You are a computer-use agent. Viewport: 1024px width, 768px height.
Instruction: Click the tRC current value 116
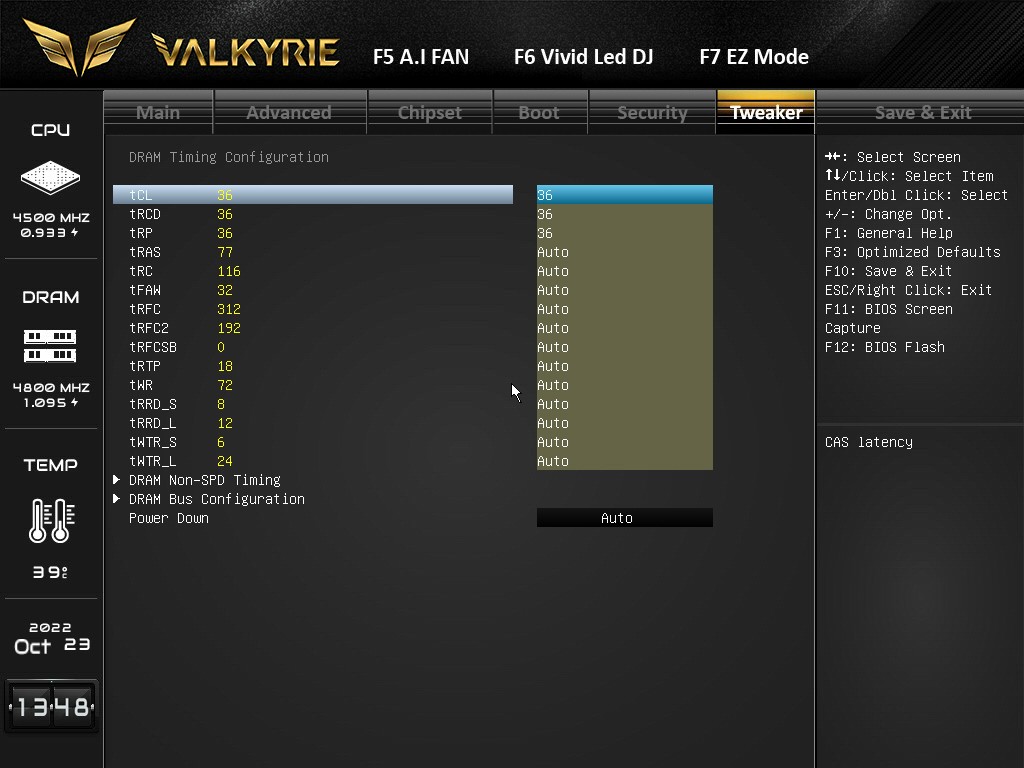tap(229, 271)
